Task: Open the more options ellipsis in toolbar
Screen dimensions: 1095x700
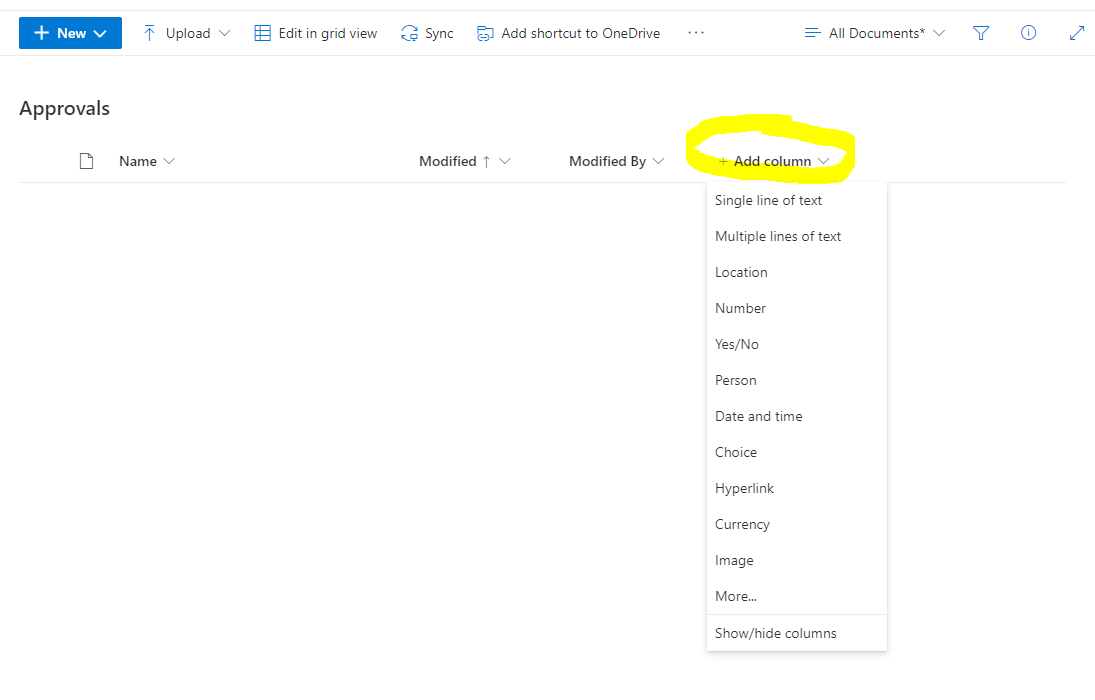Action: tap(696, 33)
